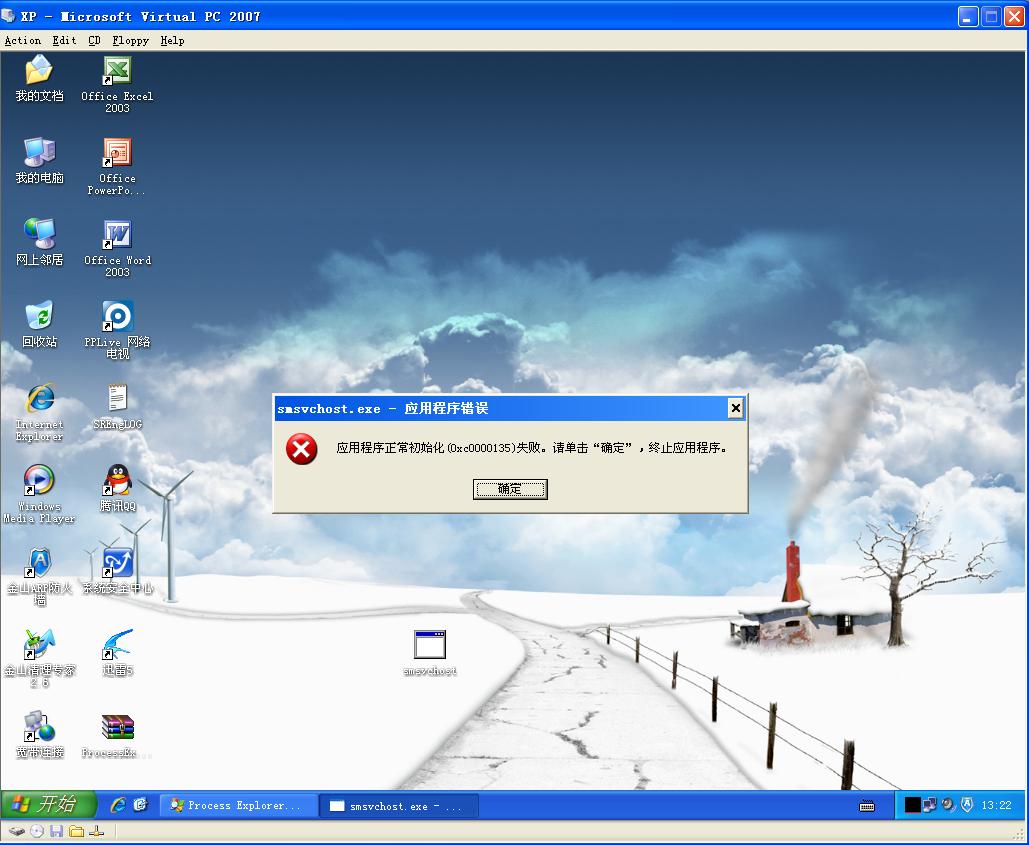This screenshot has height=845, width=1029.
Task: Click Virtual PC hard disk status icon
Action: [17, 831]
